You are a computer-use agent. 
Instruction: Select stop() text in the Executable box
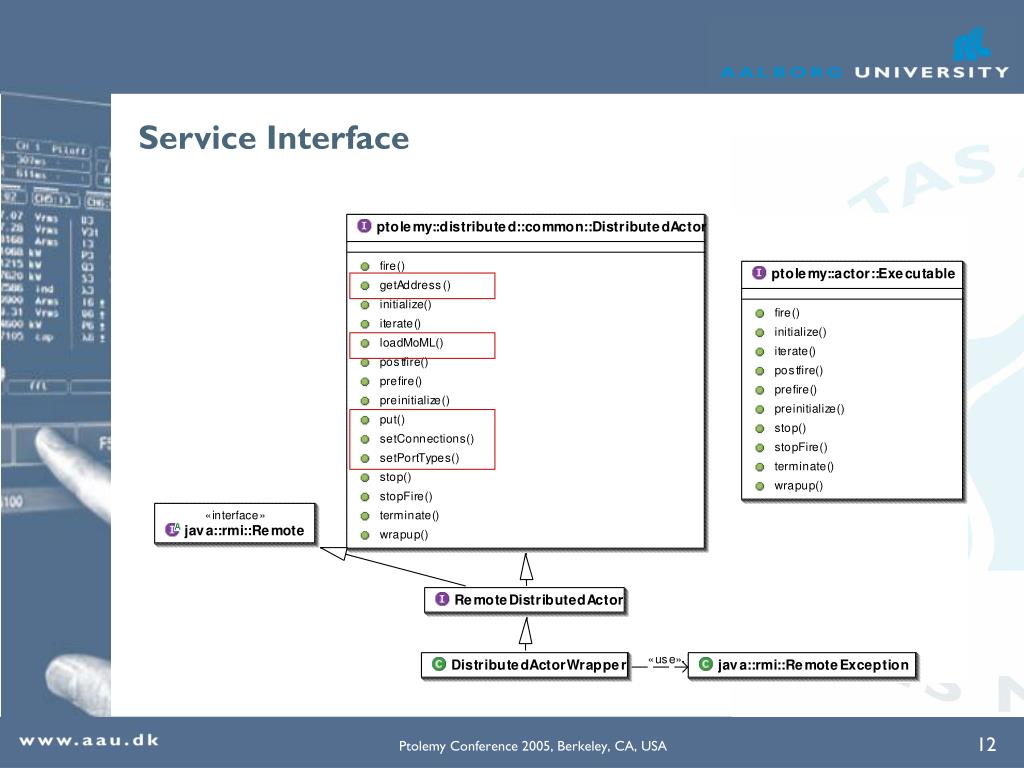click(790, 428)
